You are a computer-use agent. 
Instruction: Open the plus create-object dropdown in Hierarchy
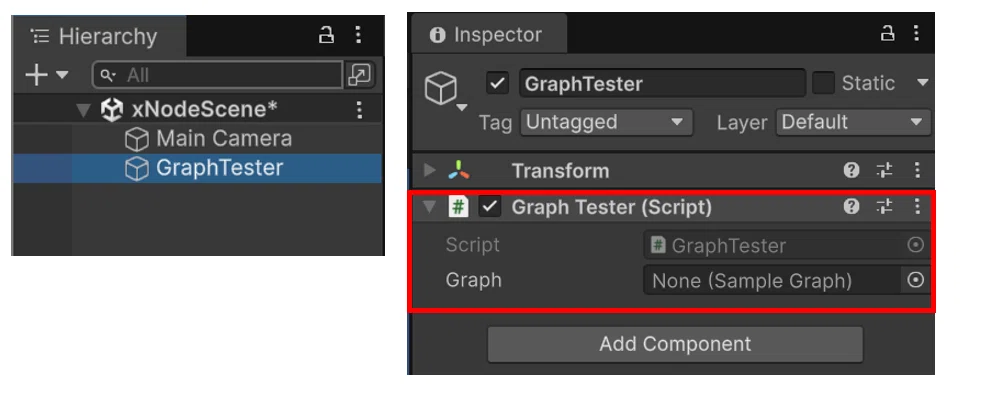(46, 75)
